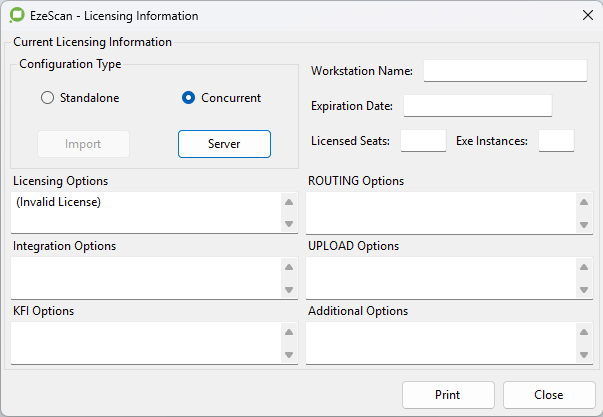
Task: Close the Licensing Information dialog with the X
Action: pos(588,15)
